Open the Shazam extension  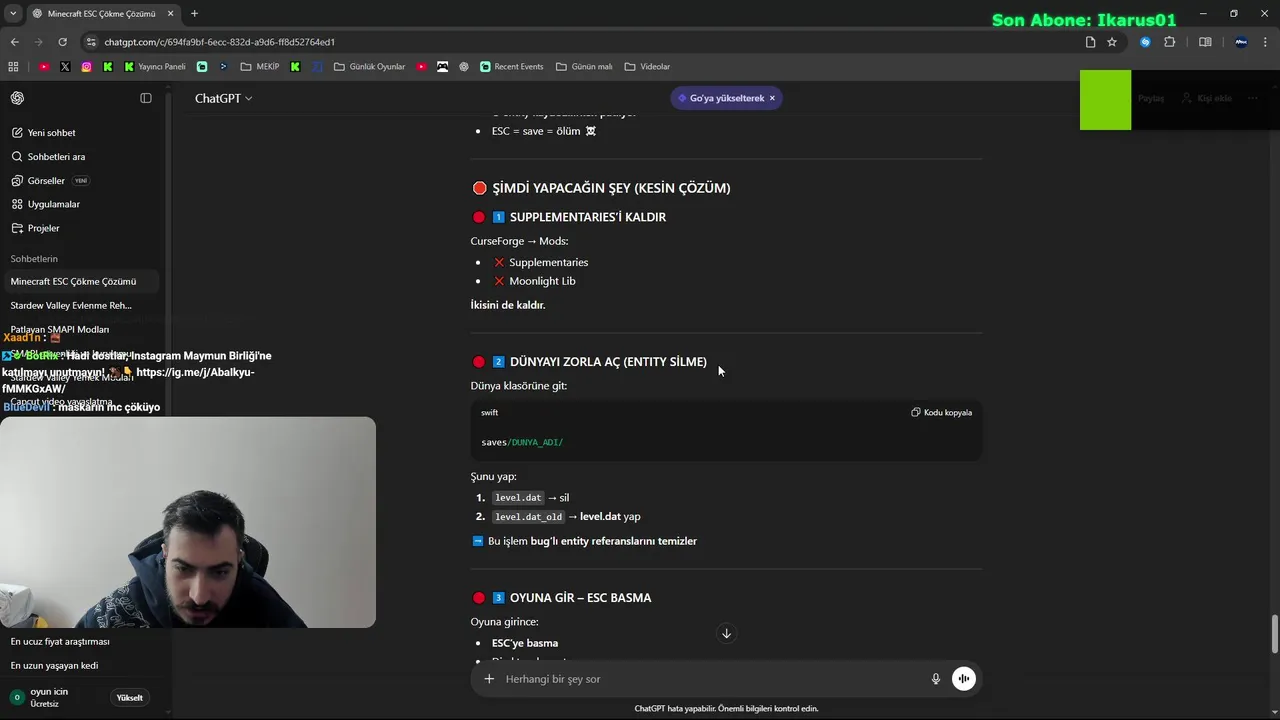(1145, 42)
